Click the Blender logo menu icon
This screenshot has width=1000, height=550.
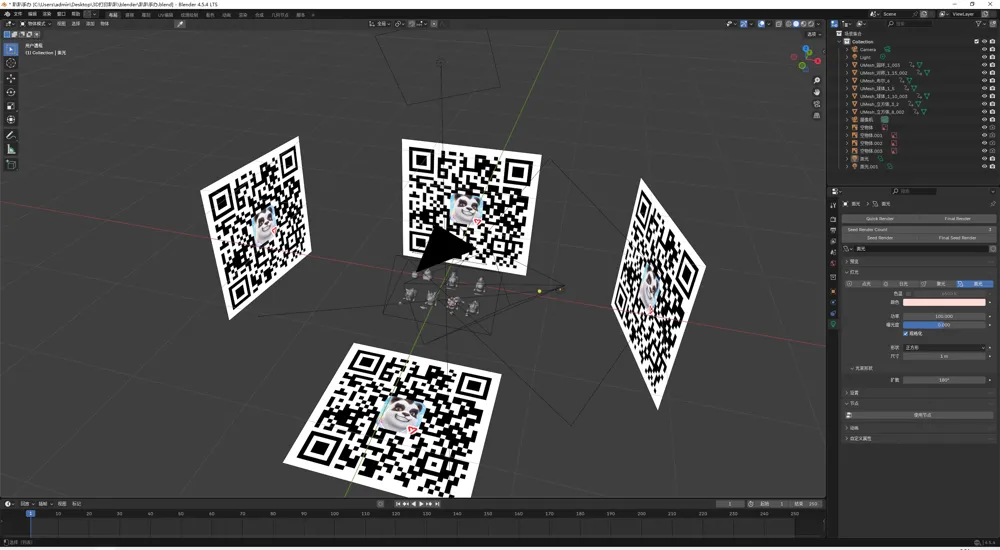tap(7, 13)
